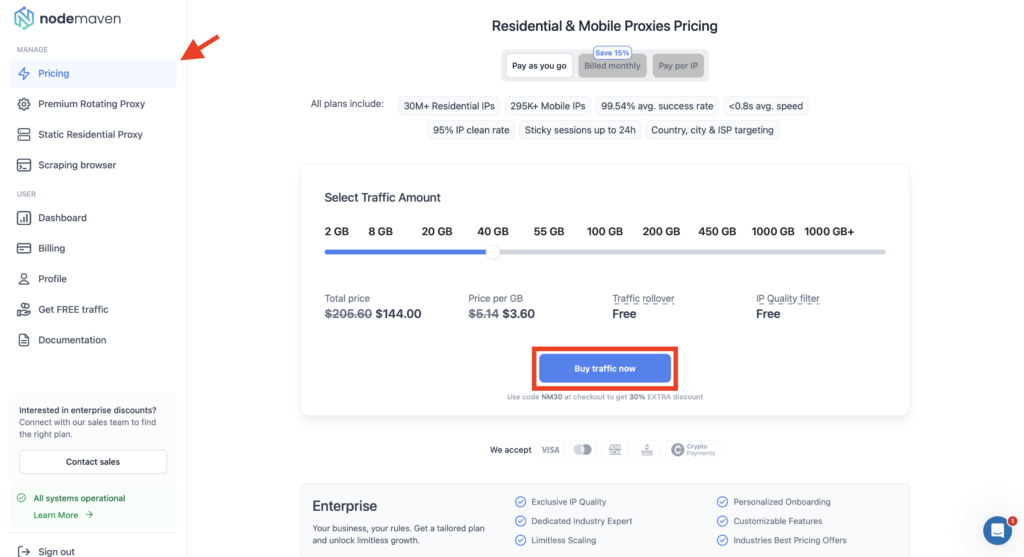Click the Get FREE traffic hand icon

(24, 310)
